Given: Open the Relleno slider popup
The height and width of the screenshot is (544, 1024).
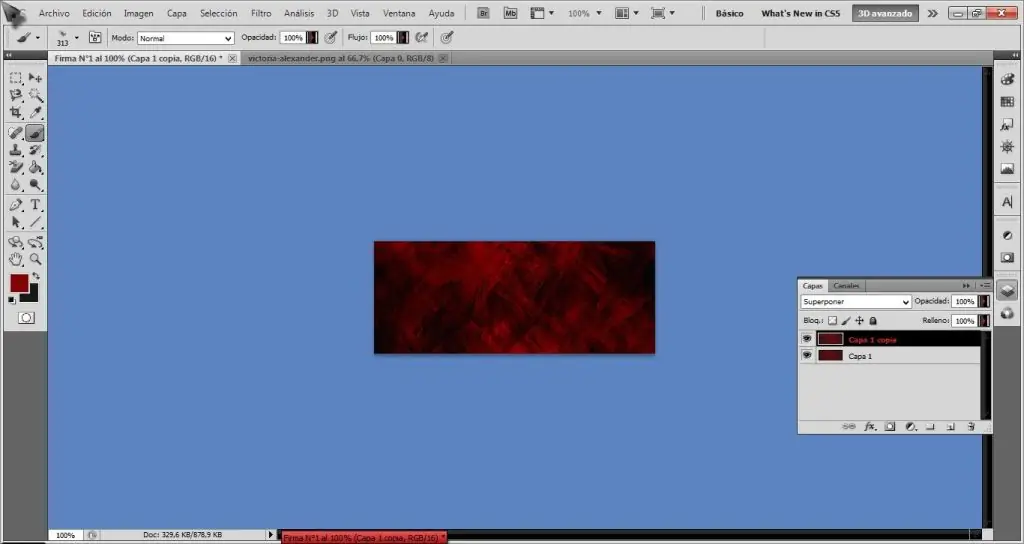Looking at the screenshot, I should pyautogui.click(x=984, y=321).
